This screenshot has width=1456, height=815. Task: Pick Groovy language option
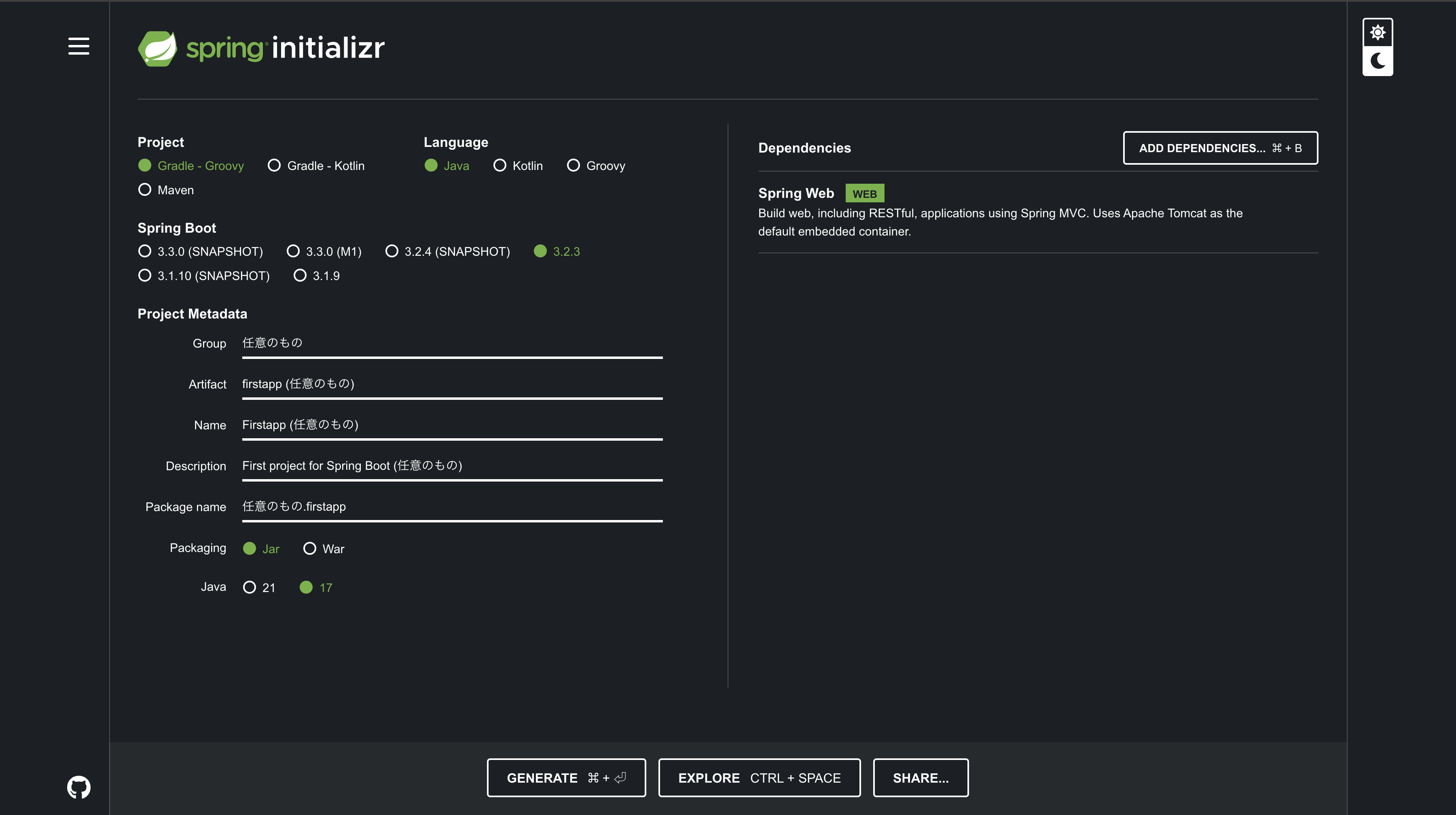click(x=573, y=166)
